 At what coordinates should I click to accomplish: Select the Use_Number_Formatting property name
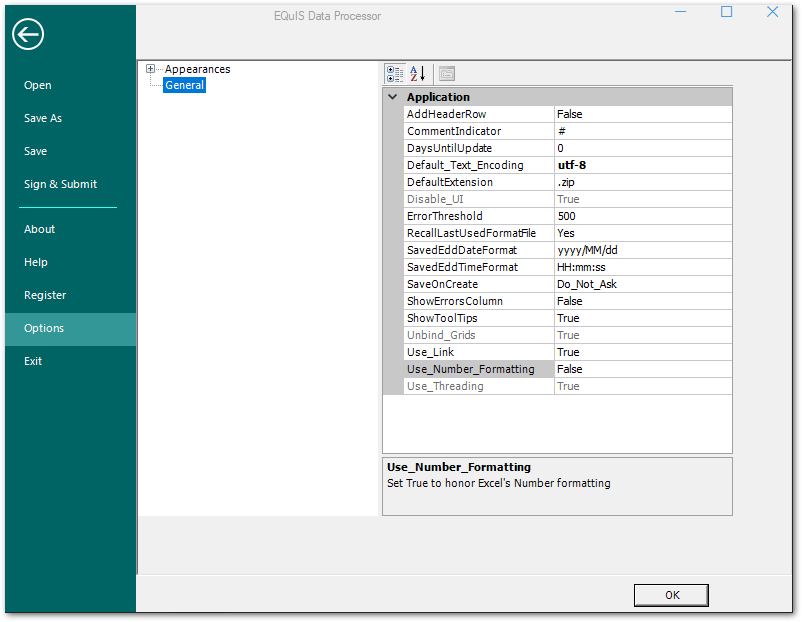[478, 369]
